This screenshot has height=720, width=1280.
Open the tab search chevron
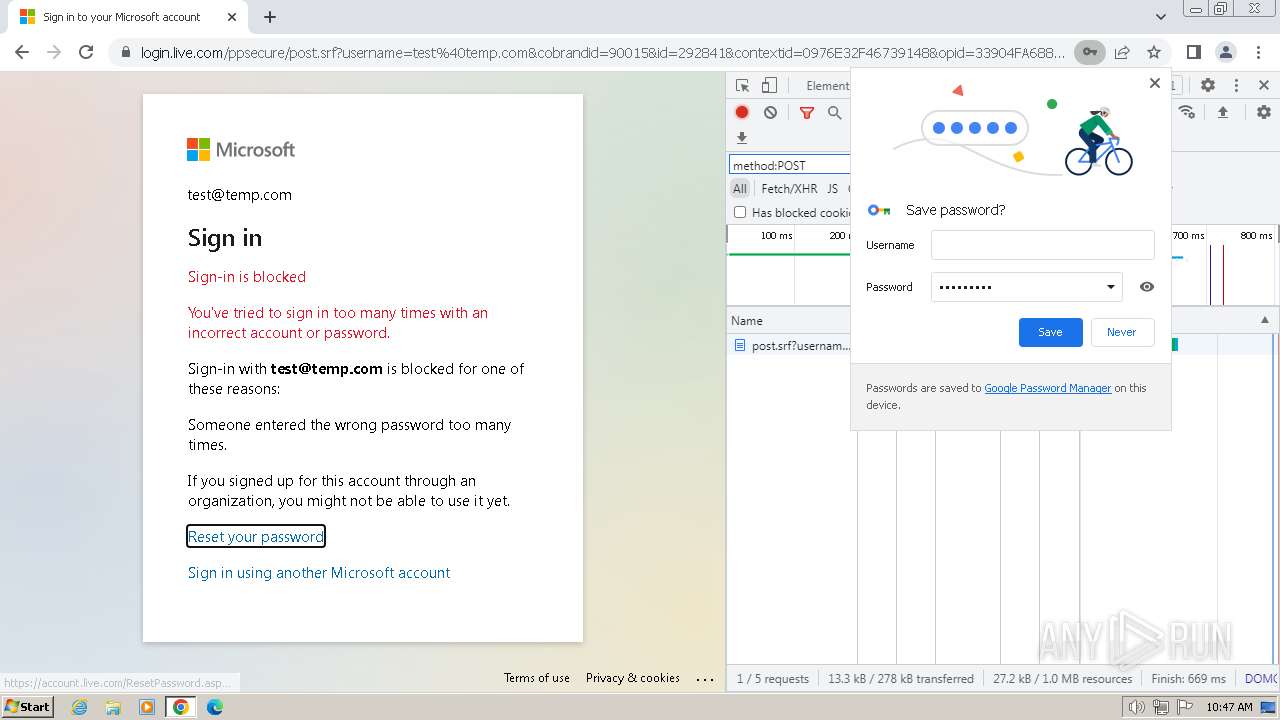1161,17
